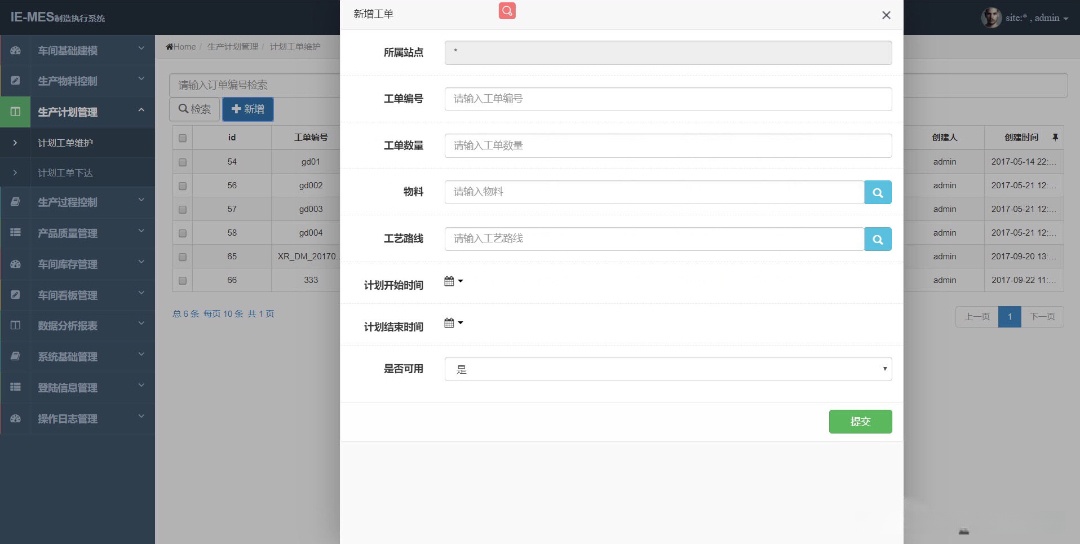Click the 生产计划管理 breadcrumb link

point(232,47)
